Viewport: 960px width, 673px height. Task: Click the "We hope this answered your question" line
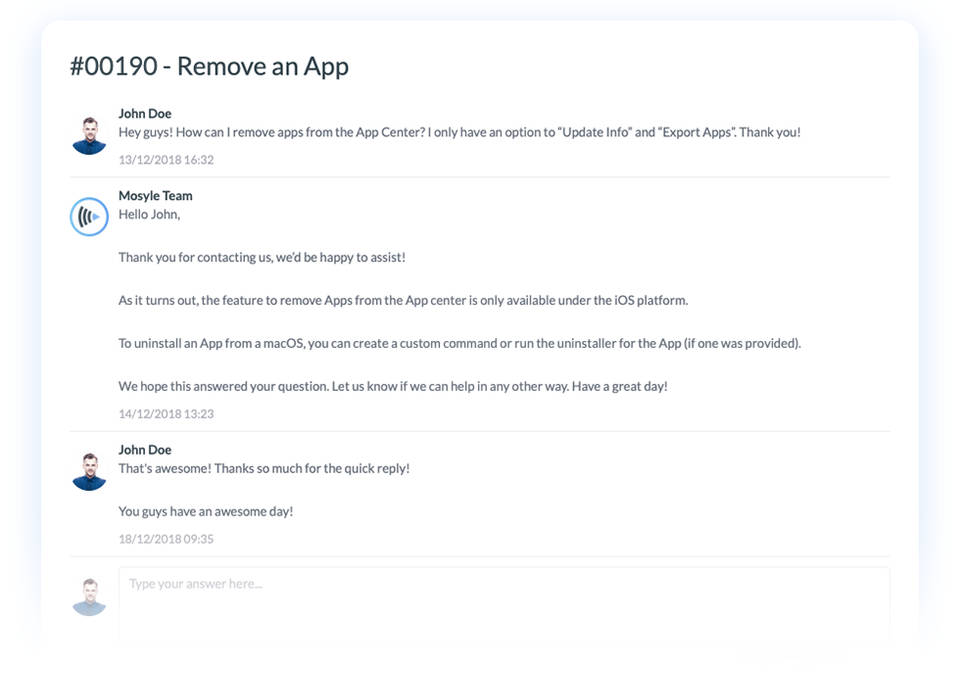(392, 386)
